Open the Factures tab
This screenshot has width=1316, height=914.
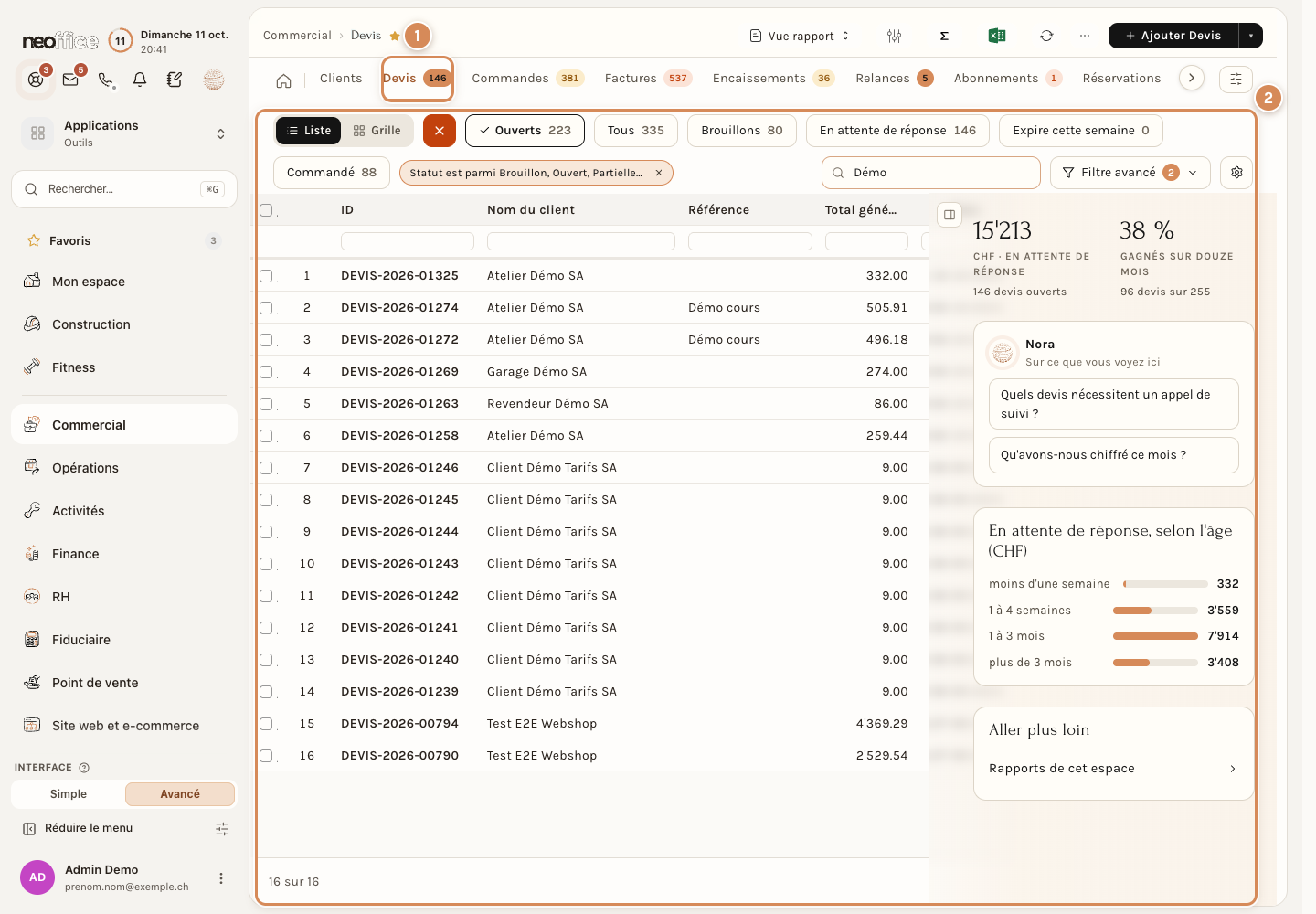tap(648, 79)
